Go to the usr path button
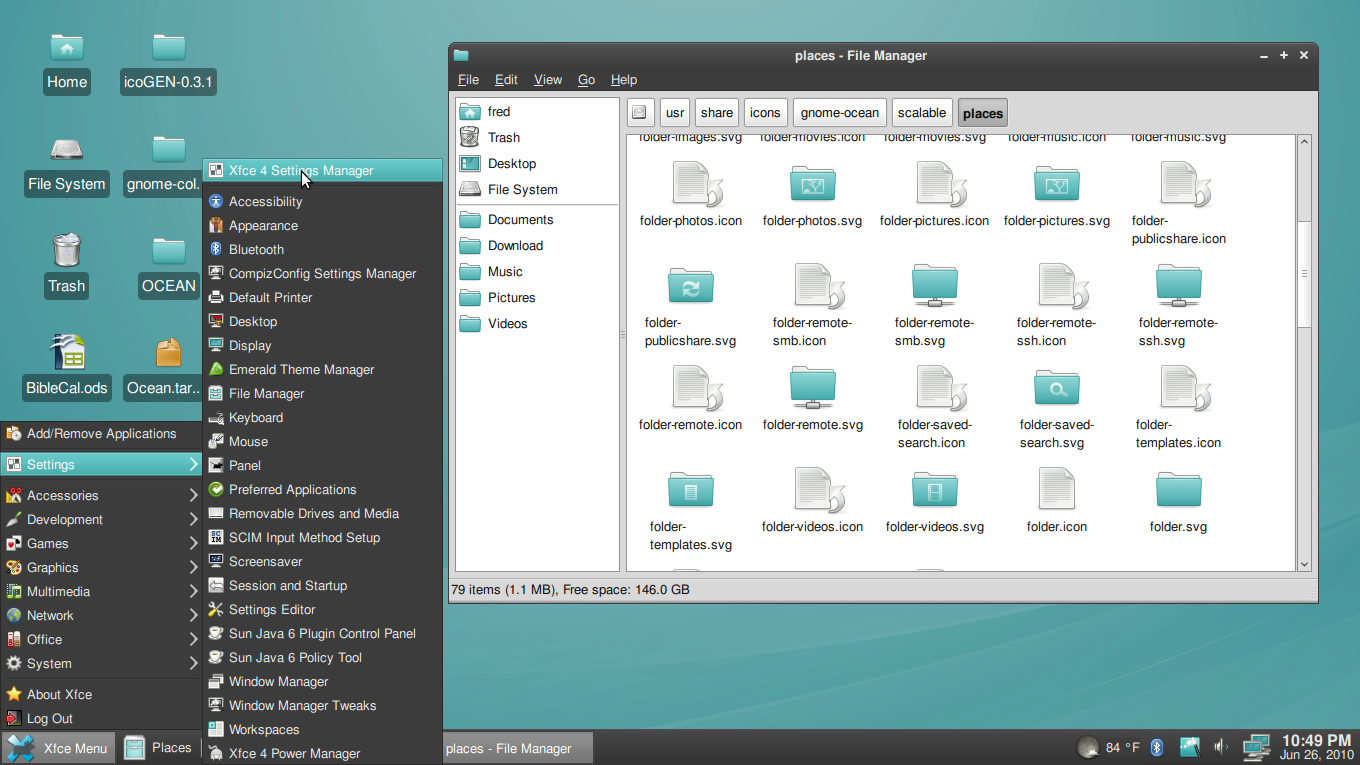This screenshot has width=1360, height=765. pos(675,113)
